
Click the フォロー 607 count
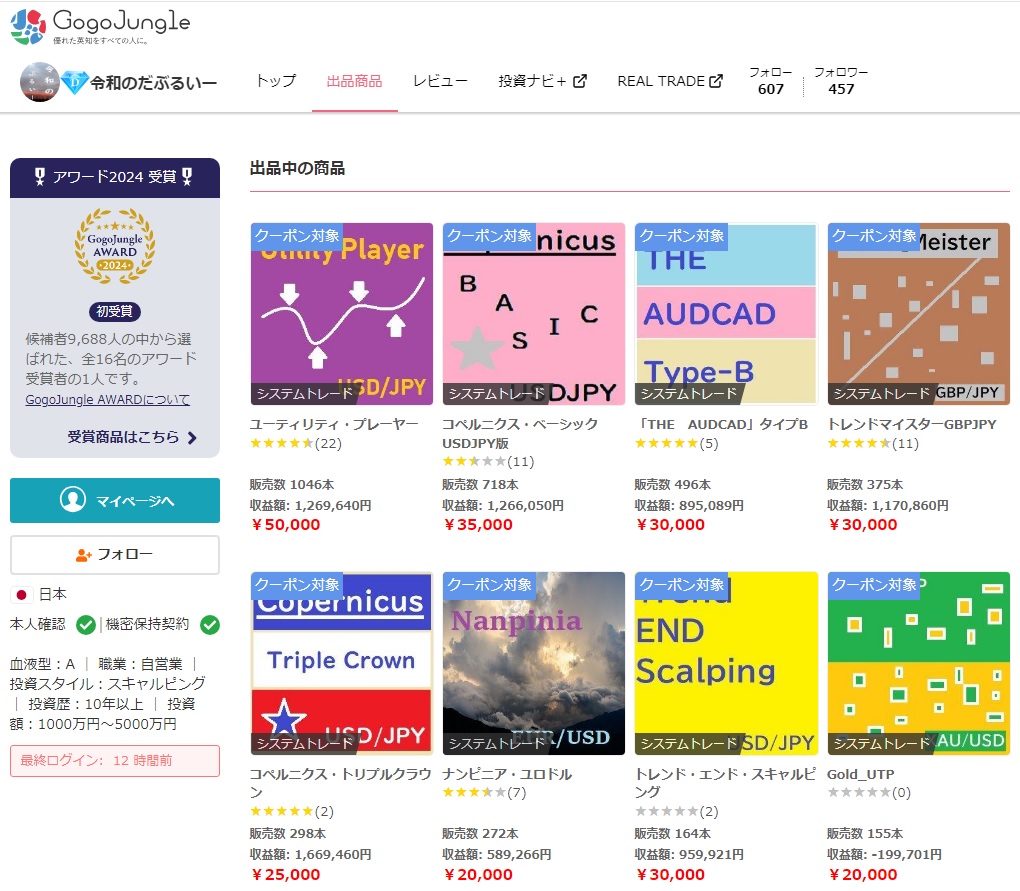pos(771,81)
